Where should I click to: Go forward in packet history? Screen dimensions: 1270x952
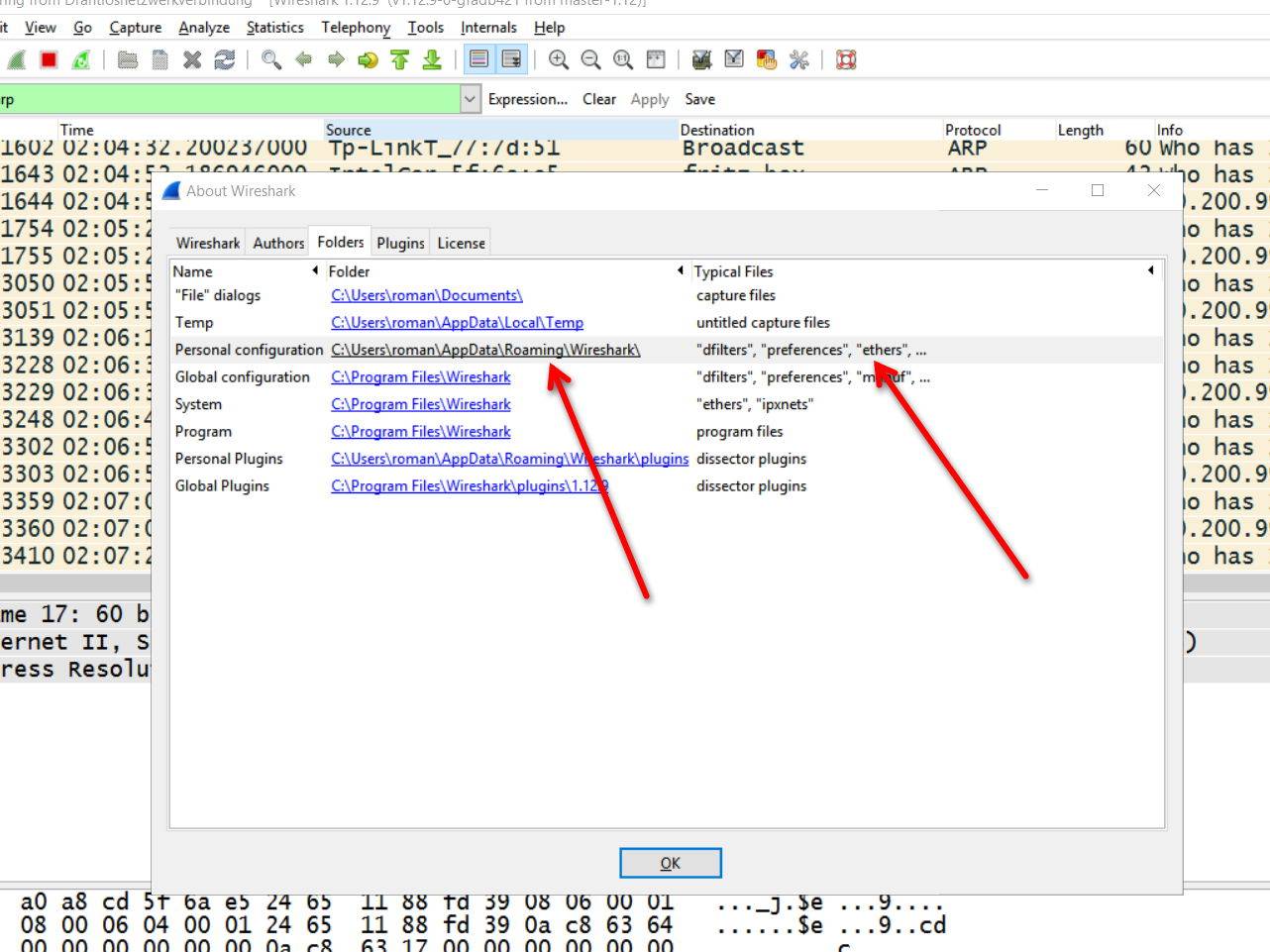click(x=336, y=60)
